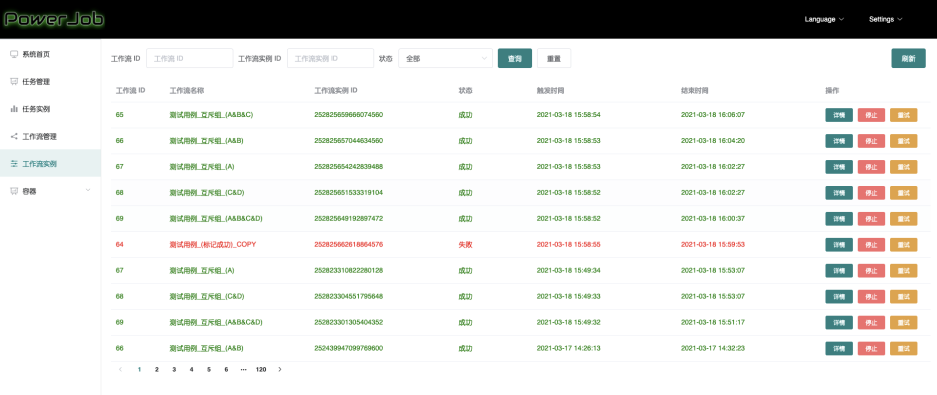Open 详情 for failed workflow 64
The height and width of the screenshot is (395, 937).
click(839, 244)
